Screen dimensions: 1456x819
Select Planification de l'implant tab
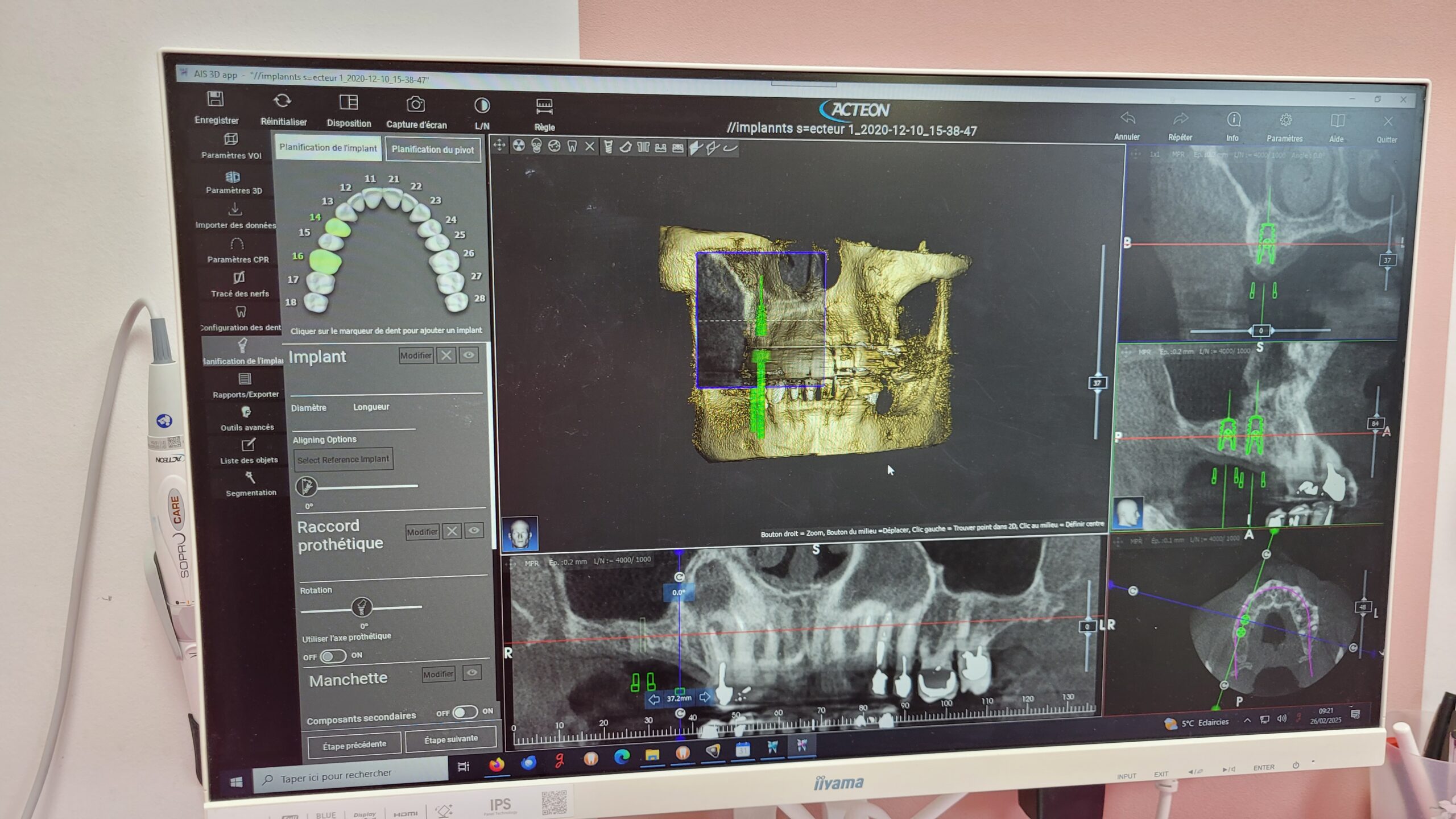click(328, 148)
